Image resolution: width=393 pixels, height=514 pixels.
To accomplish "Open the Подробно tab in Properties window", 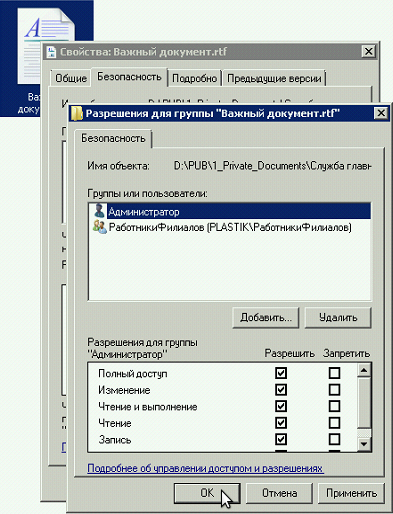I will click(194, 78).
